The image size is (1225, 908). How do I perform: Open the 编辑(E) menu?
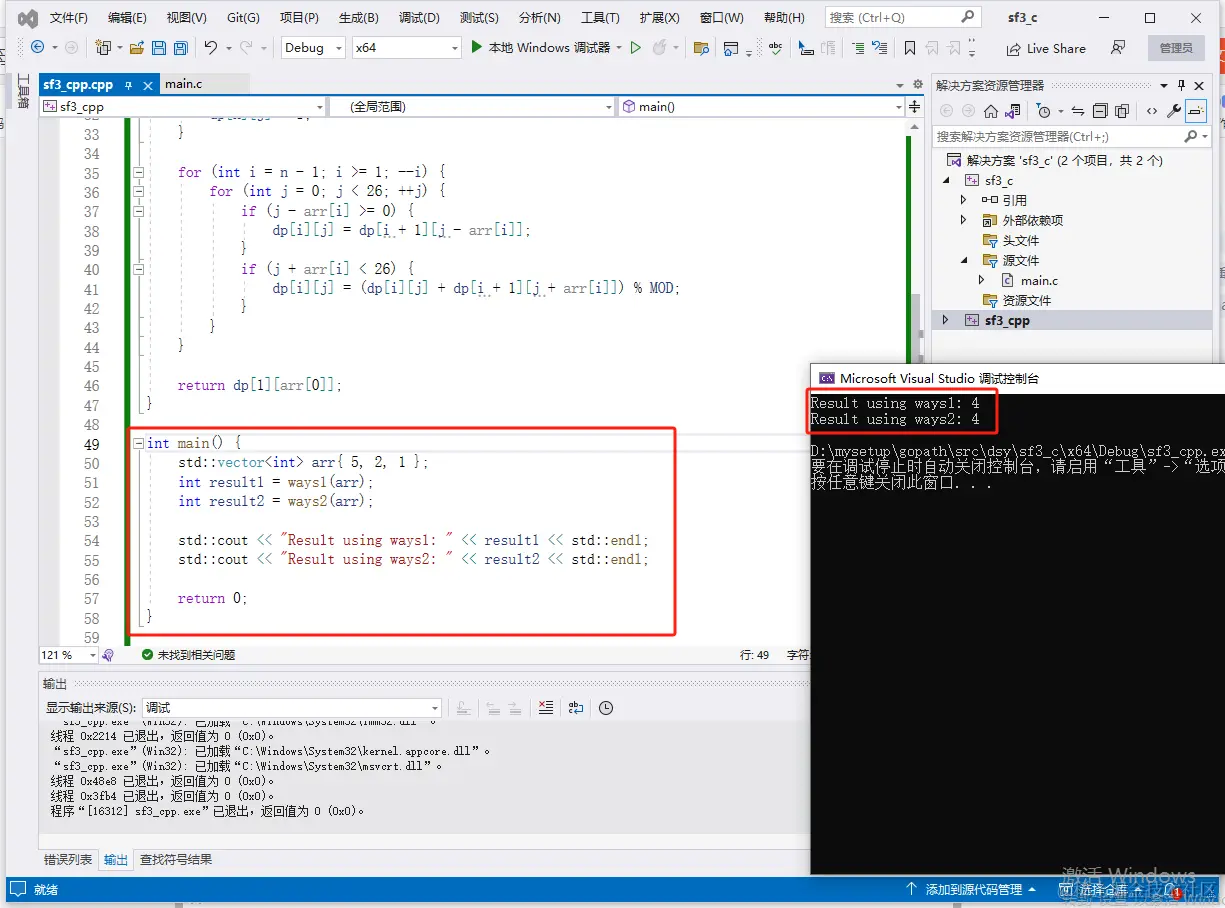[127, 18]
